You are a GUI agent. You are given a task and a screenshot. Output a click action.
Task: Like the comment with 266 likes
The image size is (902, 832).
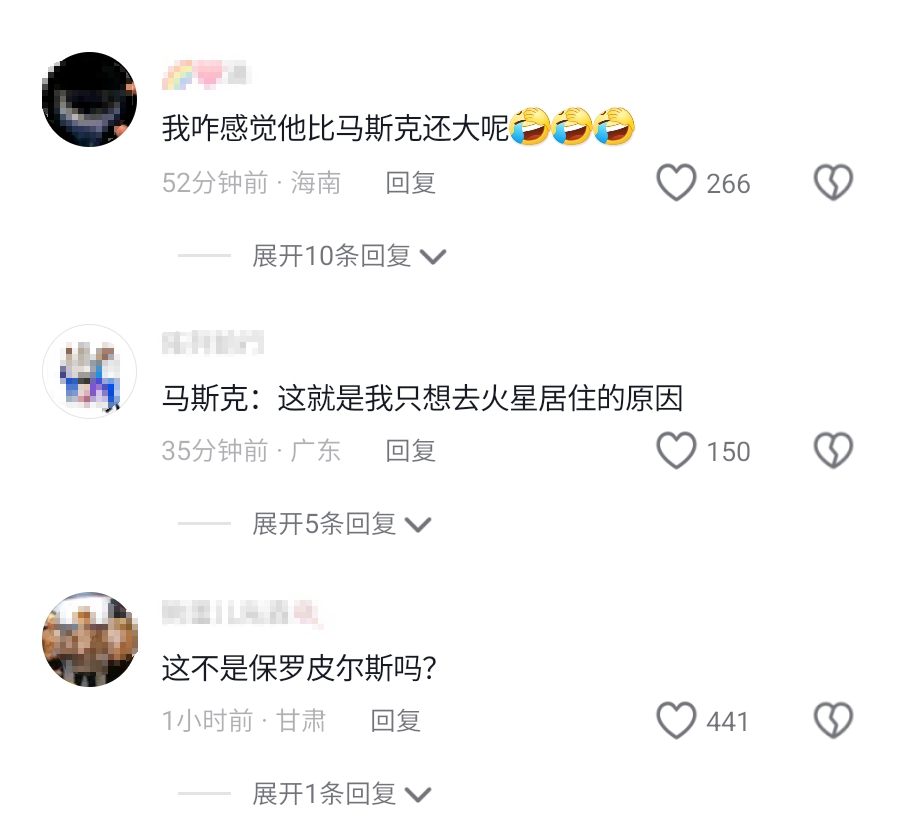click(x=676, y=183)
